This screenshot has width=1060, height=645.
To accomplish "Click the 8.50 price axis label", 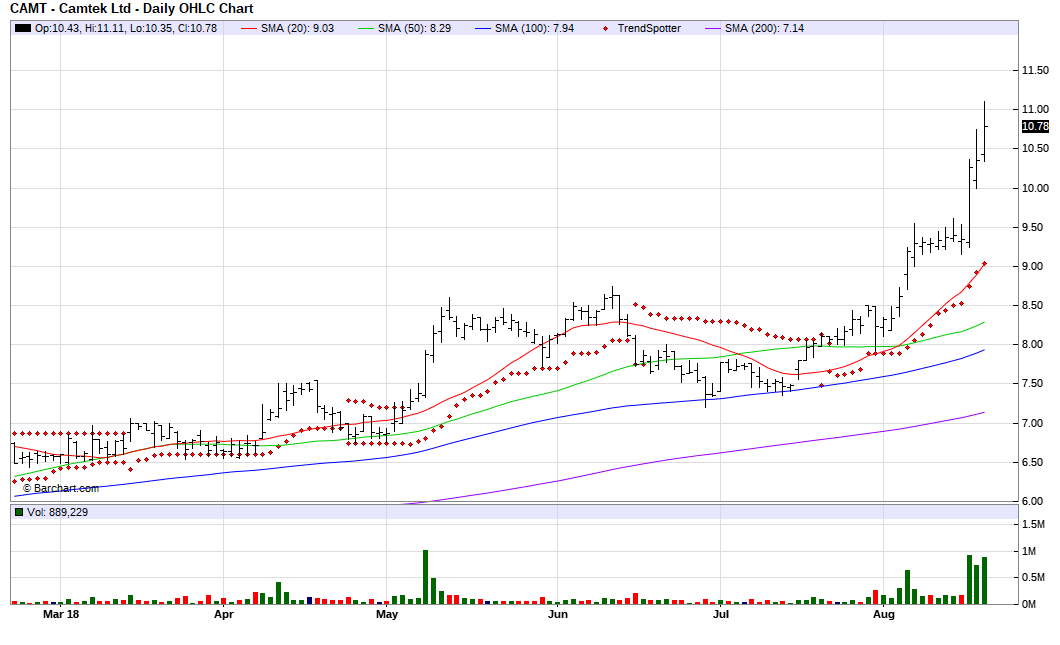I will [x=1032, y=306].
